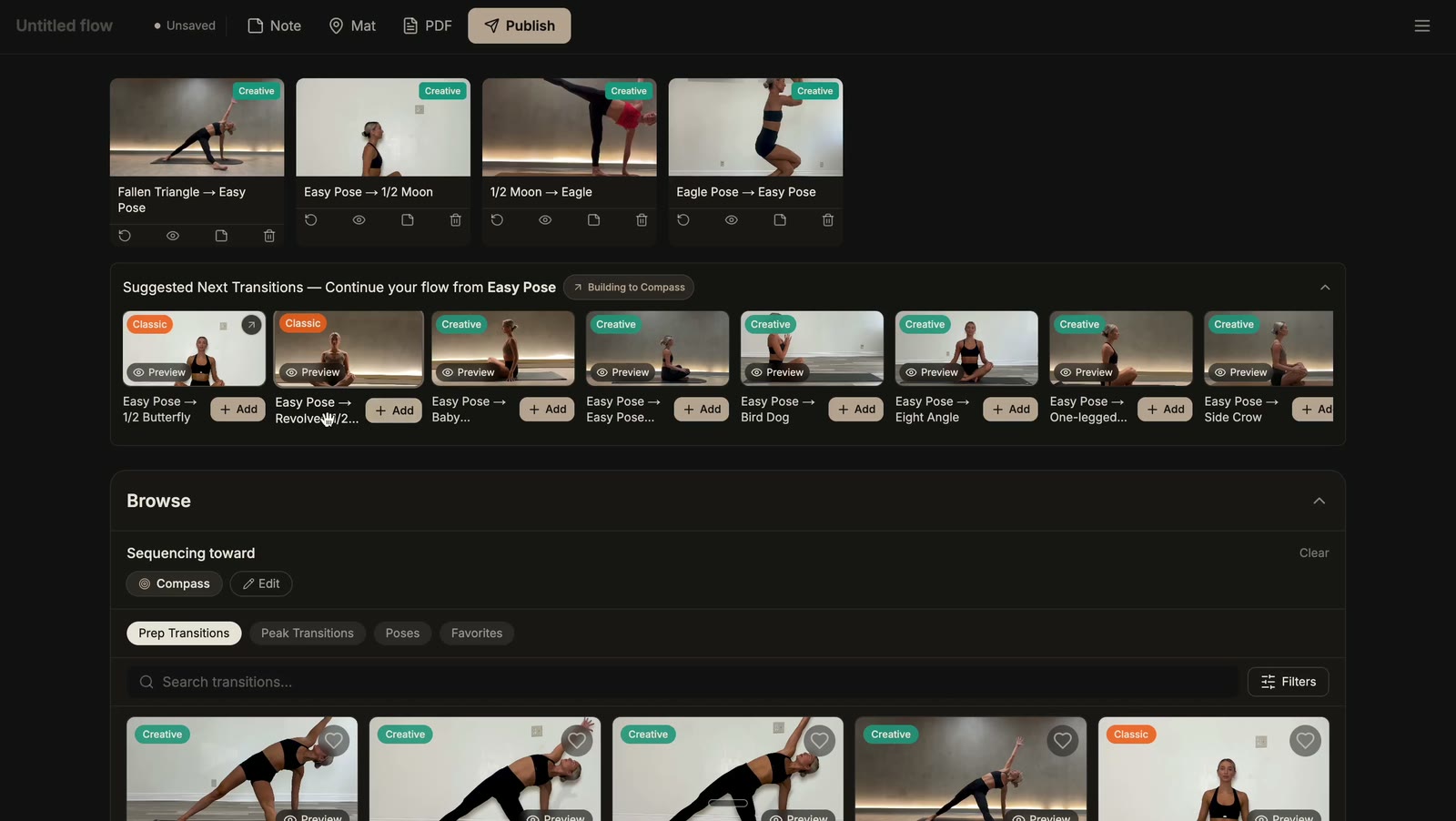The width and height of the screenshot is (1456, 821).
Task: Favorite the first browse transition card
Action: [x=334, y=741]
